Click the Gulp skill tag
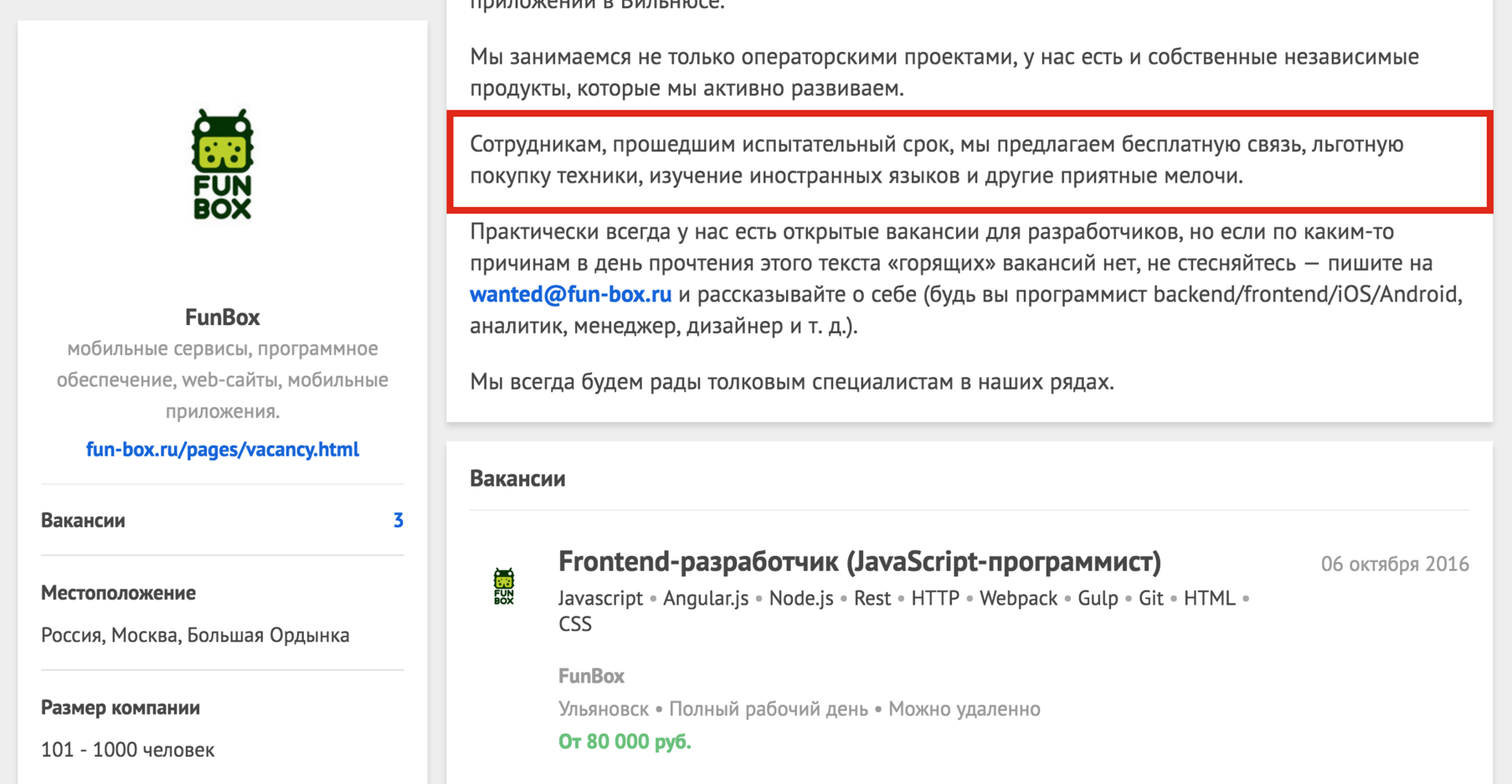This screenshot has height=784, width=1512. click(x=1098, y=598)
